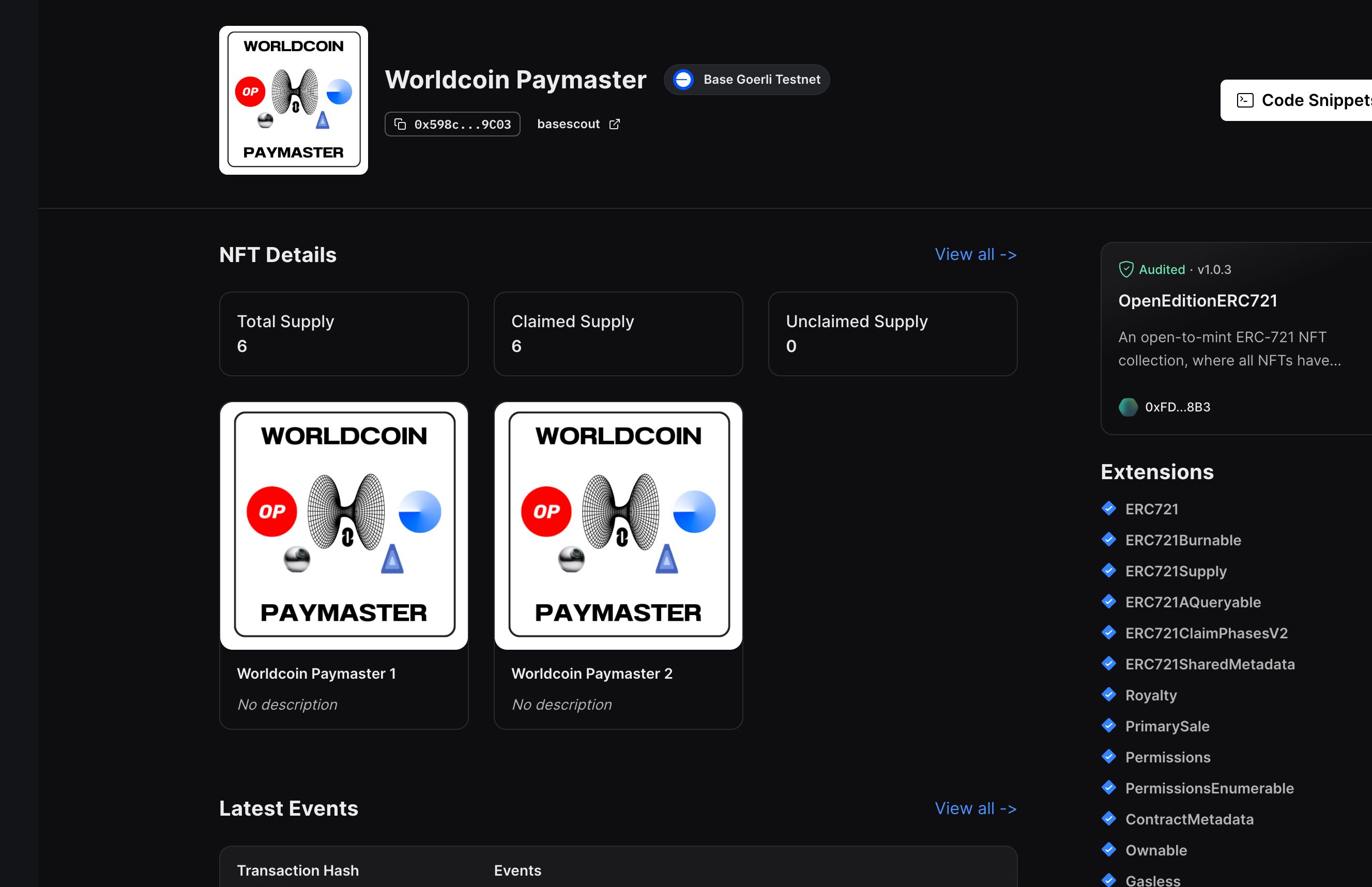
Task: Click the Ownable badge icon
Action: [x=1109, y=850]
